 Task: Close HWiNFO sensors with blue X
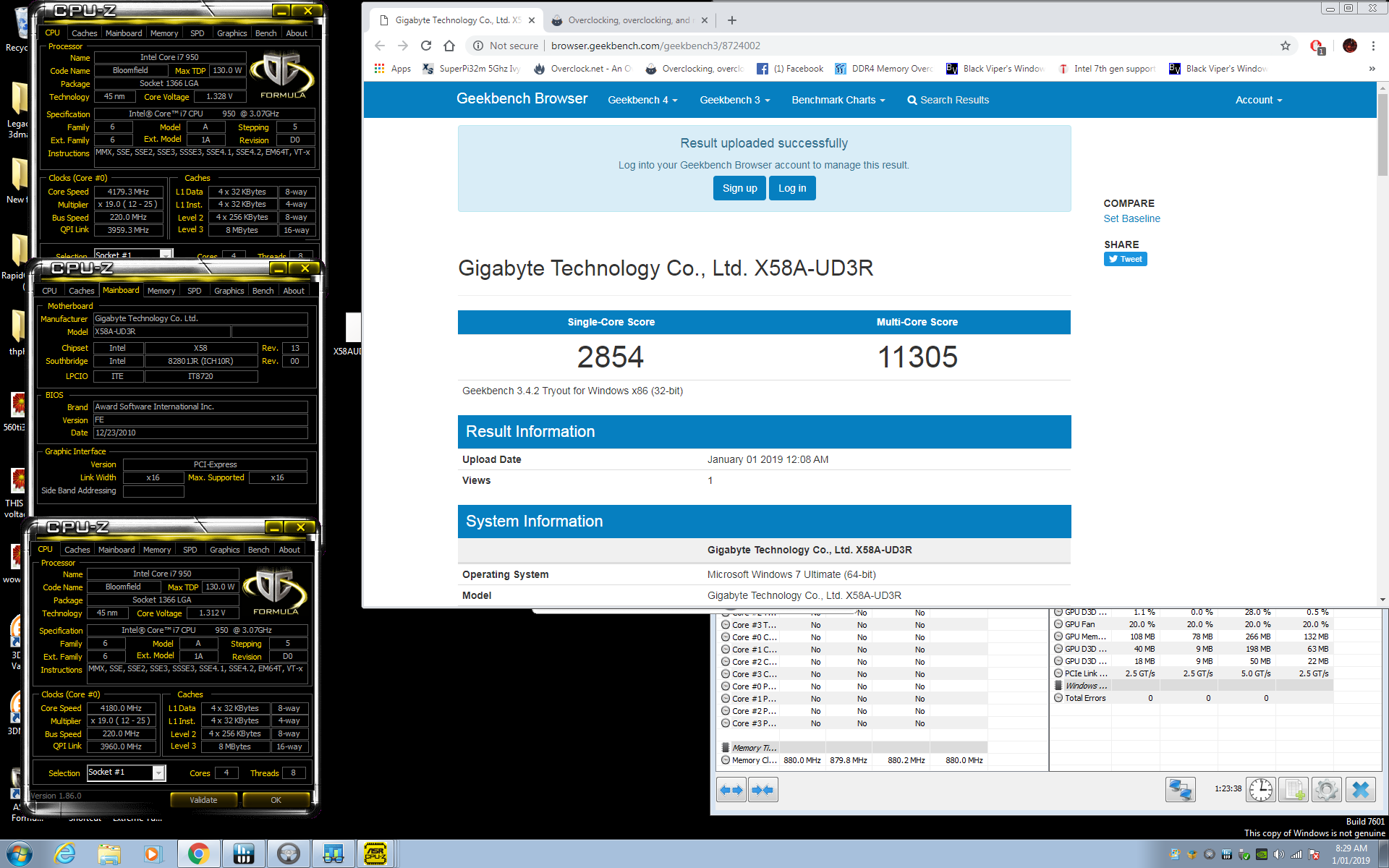[x=1360, y=789]
